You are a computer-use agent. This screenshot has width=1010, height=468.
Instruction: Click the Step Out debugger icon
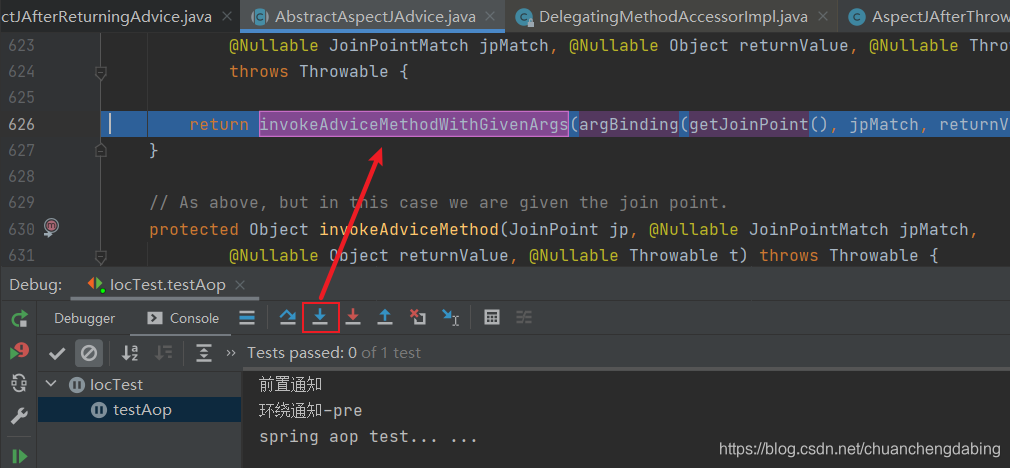tap(385, 317)
